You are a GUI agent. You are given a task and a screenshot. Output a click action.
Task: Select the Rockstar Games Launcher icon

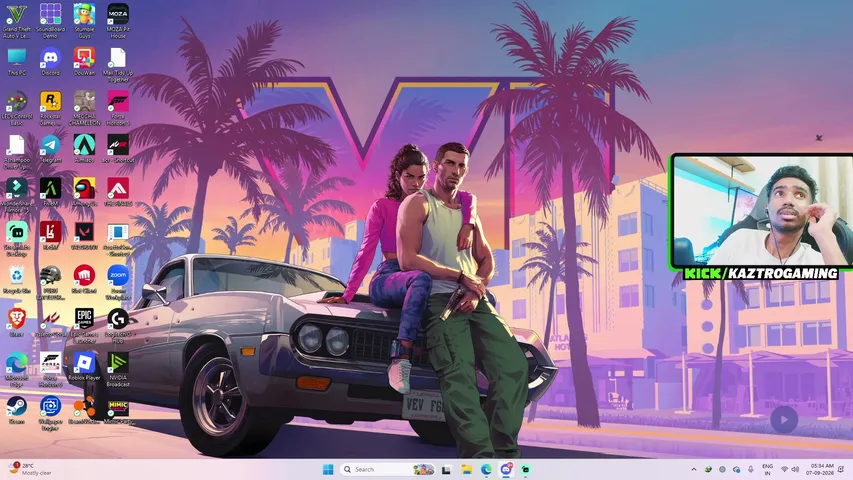(50, 108)
